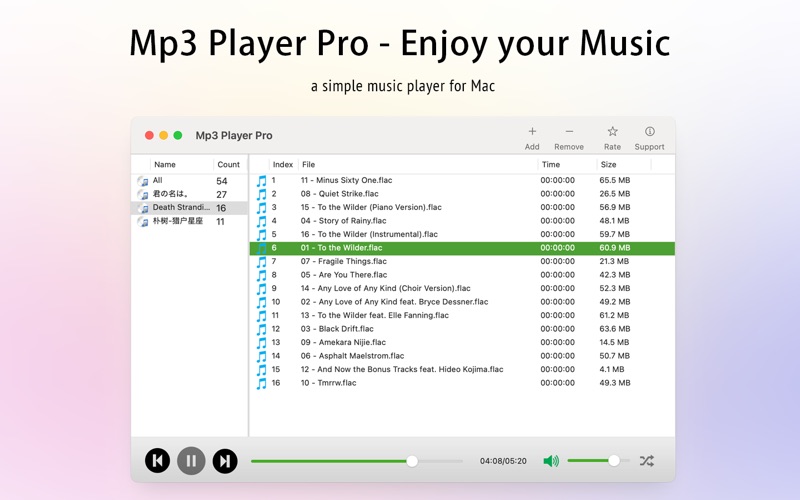Image resolution: width=800 pixels, height=500 pixels.
Task: Sort by Count column header
Action: 229,164
